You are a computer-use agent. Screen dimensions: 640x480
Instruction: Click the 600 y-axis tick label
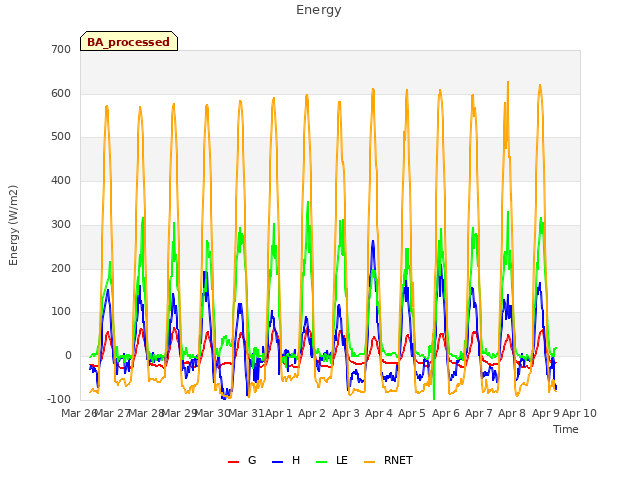[x=61, y=93]
